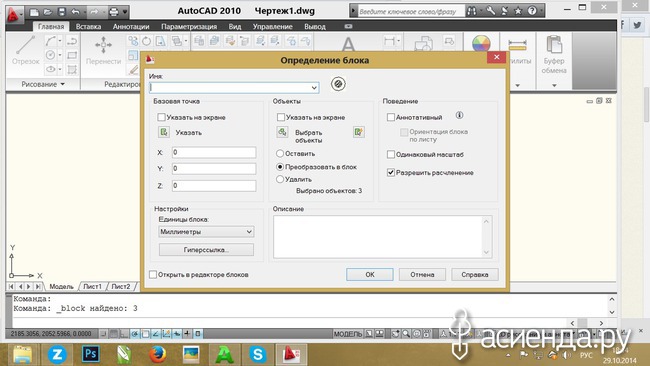Screen dimensions: 650x366
Task: Enable Указать на экране under Объекты
Action: 281,117
